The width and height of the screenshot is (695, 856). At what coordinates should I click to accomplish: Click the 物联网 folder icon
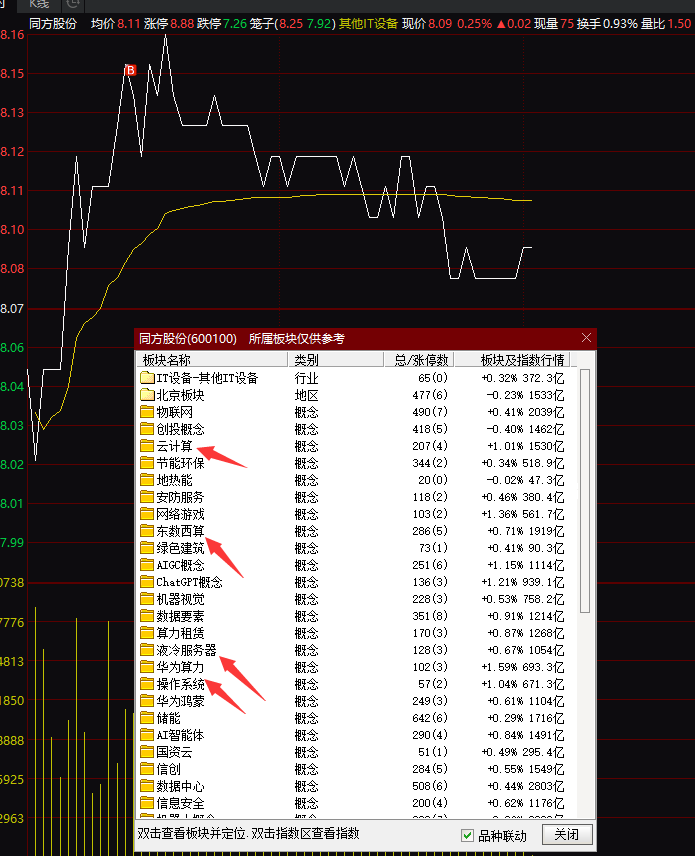click(x=147, y=412)
